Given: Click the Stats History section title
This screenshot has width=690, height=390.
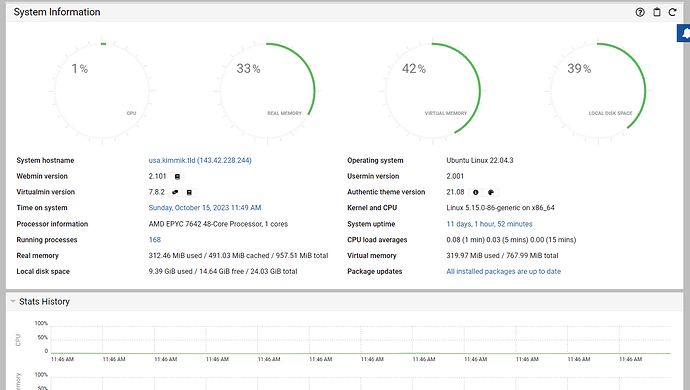Looking at the screenshot, I should 44,302.
